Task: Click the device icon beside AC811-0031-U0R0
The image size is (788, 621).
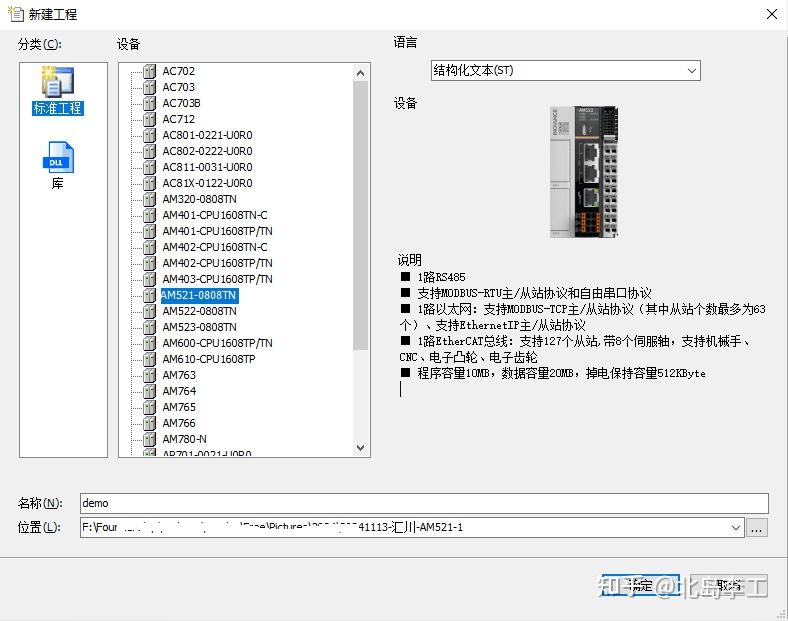Action: (149, 167)
